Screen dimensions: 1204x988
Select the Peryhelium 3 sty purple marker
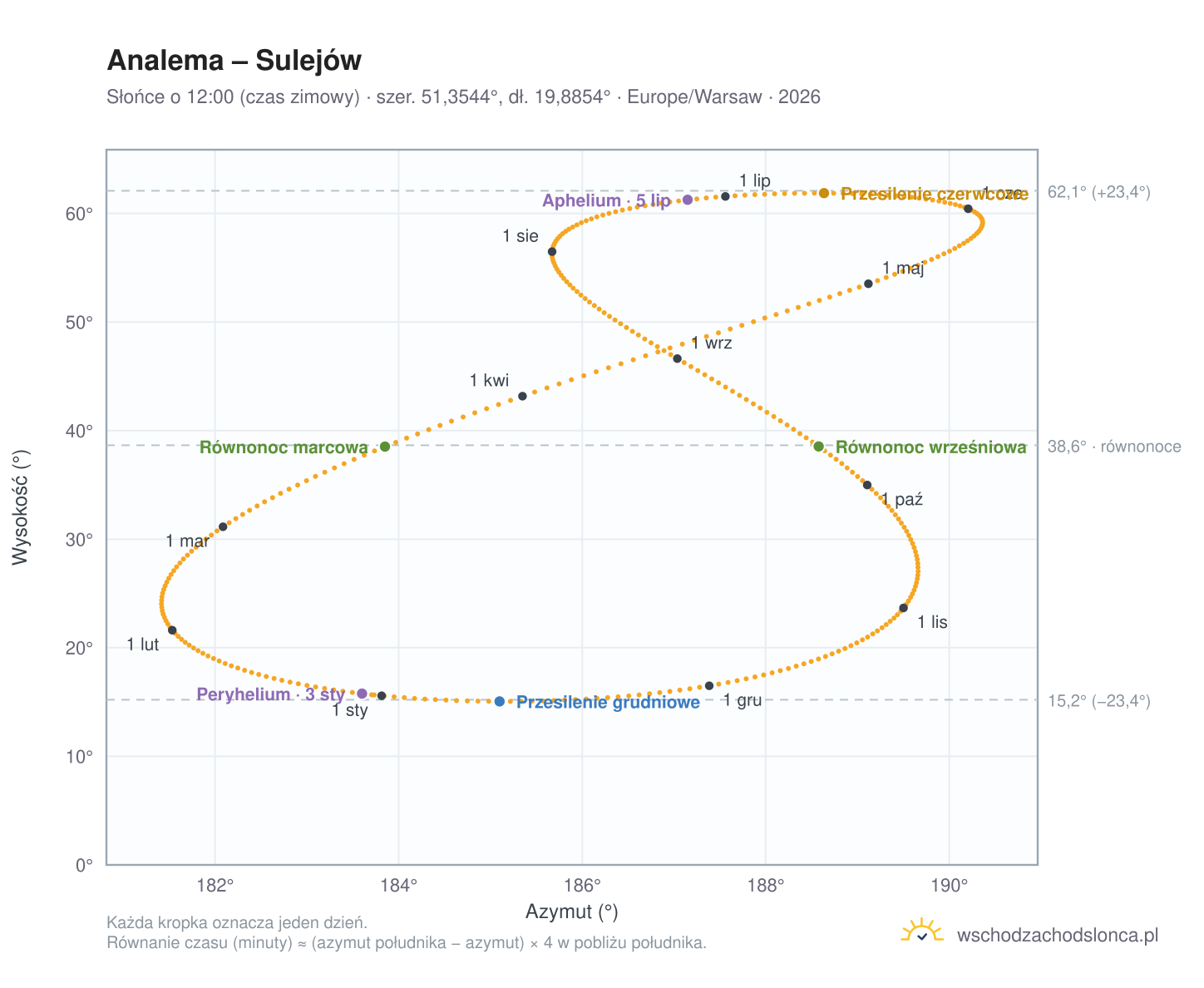click(362, 694)
